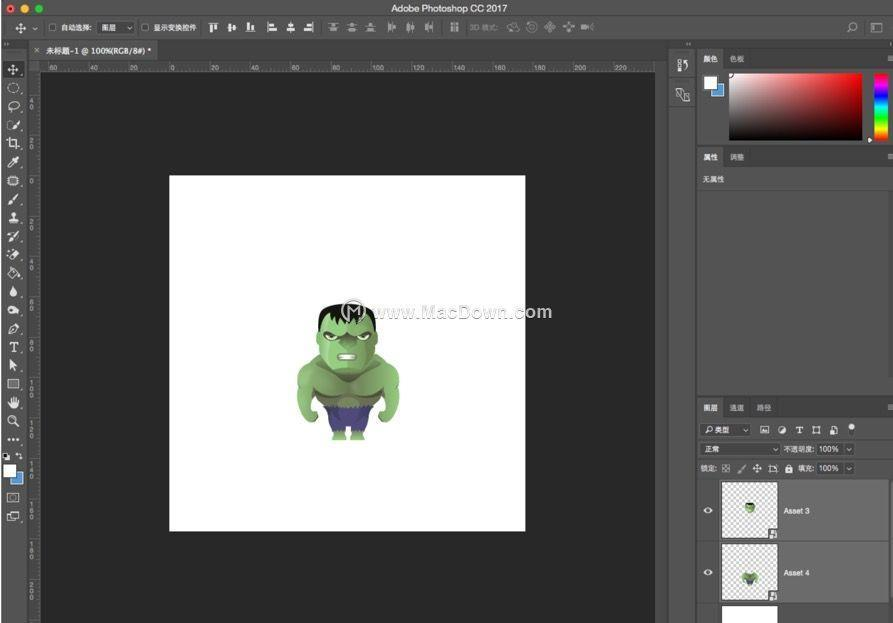The image size is (893, 623).
Task: Toggle the layer filter on/off switch
Action: click(851, 428)
